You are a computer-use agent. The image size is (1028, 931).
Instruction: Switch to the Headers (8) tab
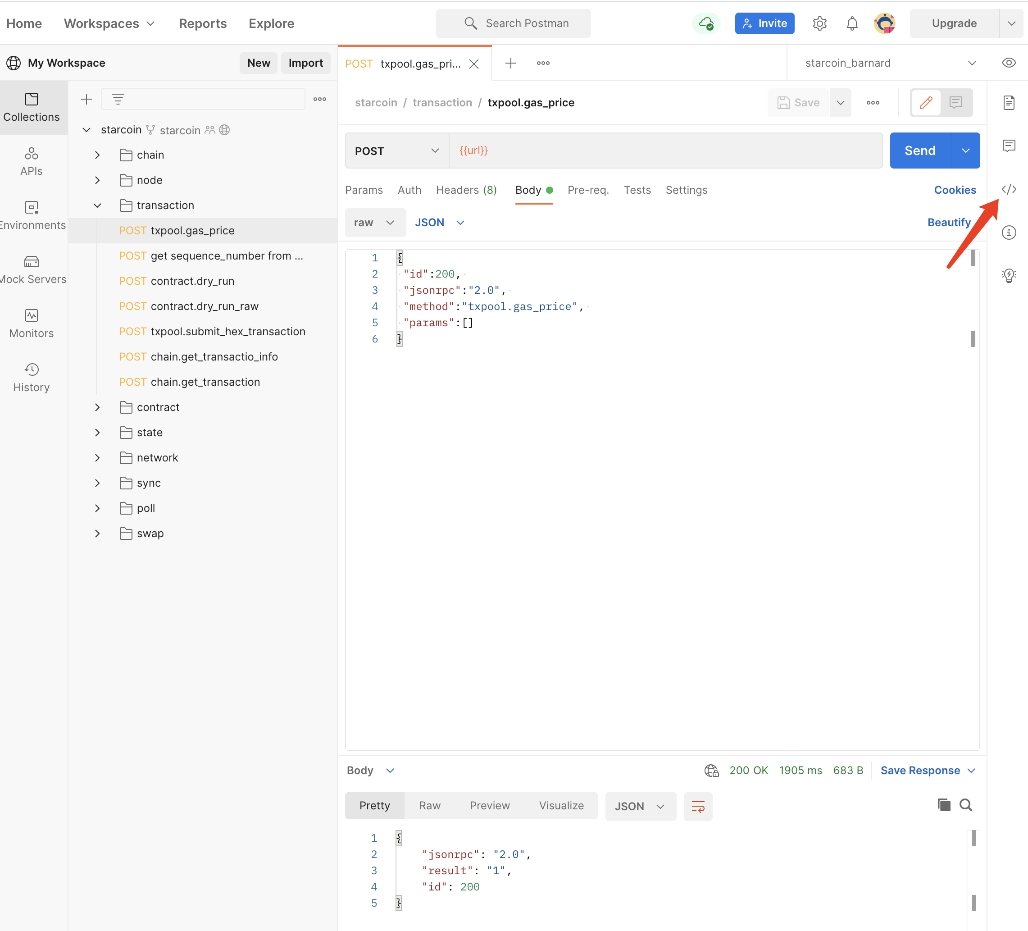(x=466, y=190)
